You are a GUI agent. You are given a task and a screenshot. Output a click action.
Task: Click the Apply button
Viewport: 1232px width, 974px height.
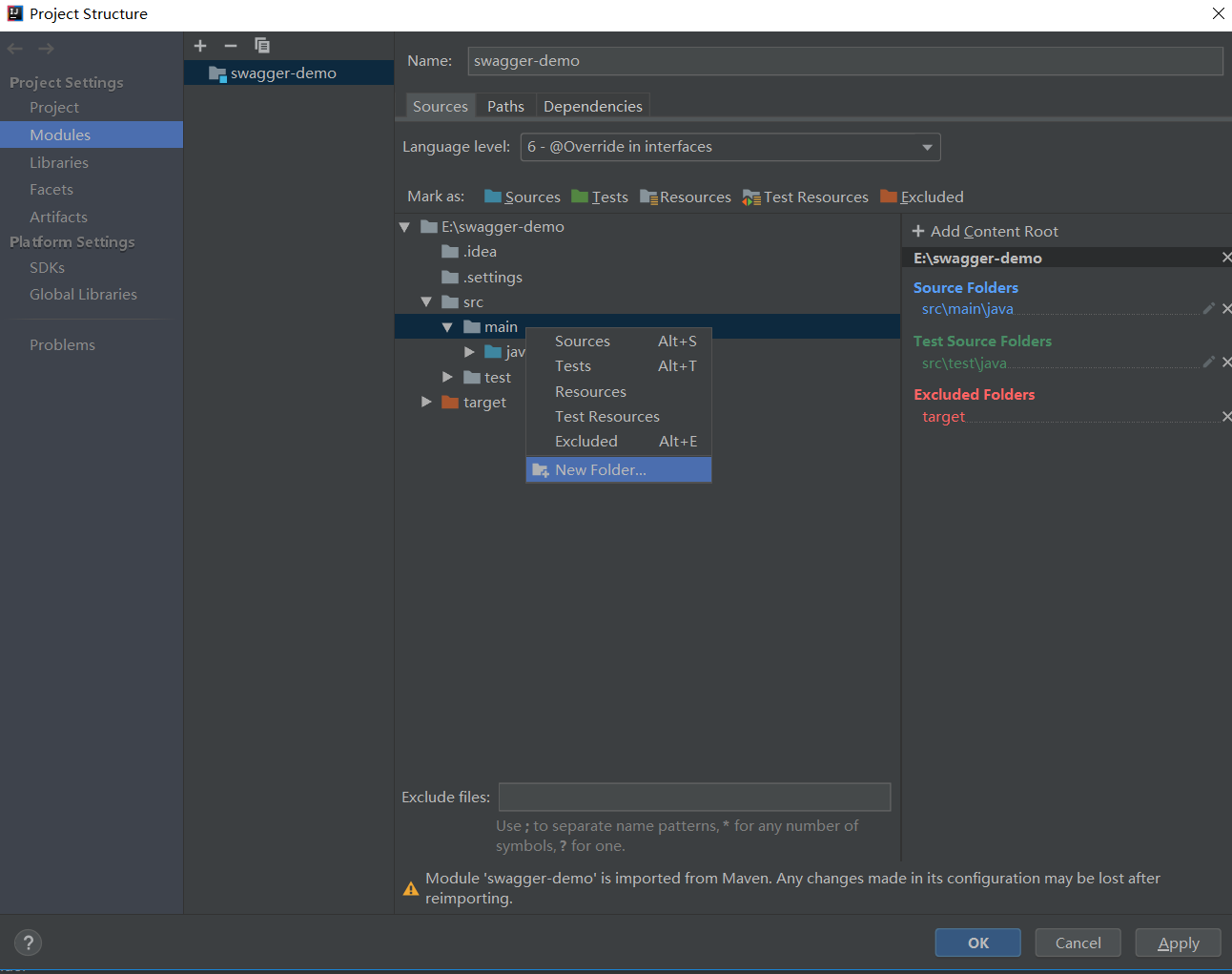point(1178,943)
